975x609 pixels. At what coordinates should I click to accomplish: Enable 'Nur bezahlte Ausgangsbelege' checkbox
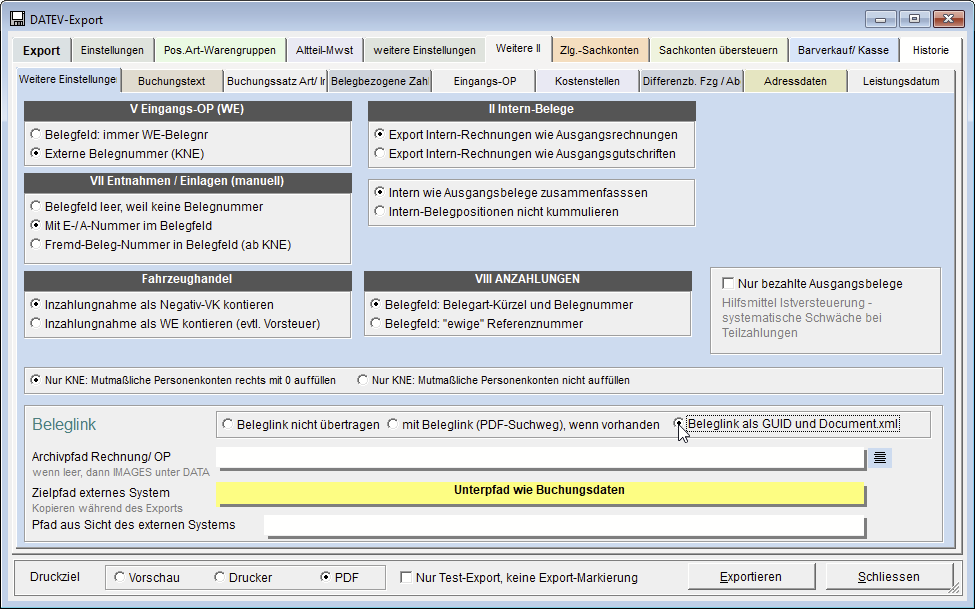[x=728, y=284]
